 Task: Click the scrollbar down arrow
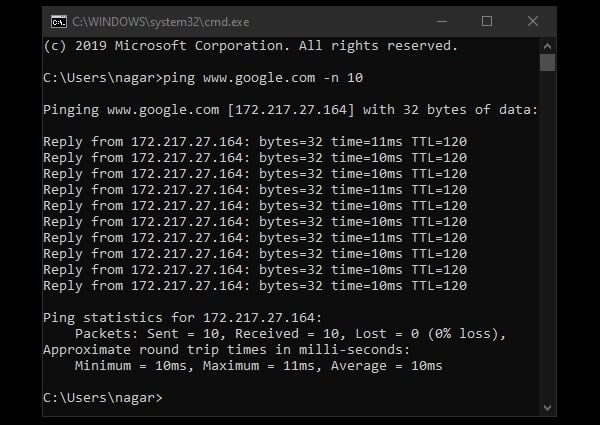point(547,406)
